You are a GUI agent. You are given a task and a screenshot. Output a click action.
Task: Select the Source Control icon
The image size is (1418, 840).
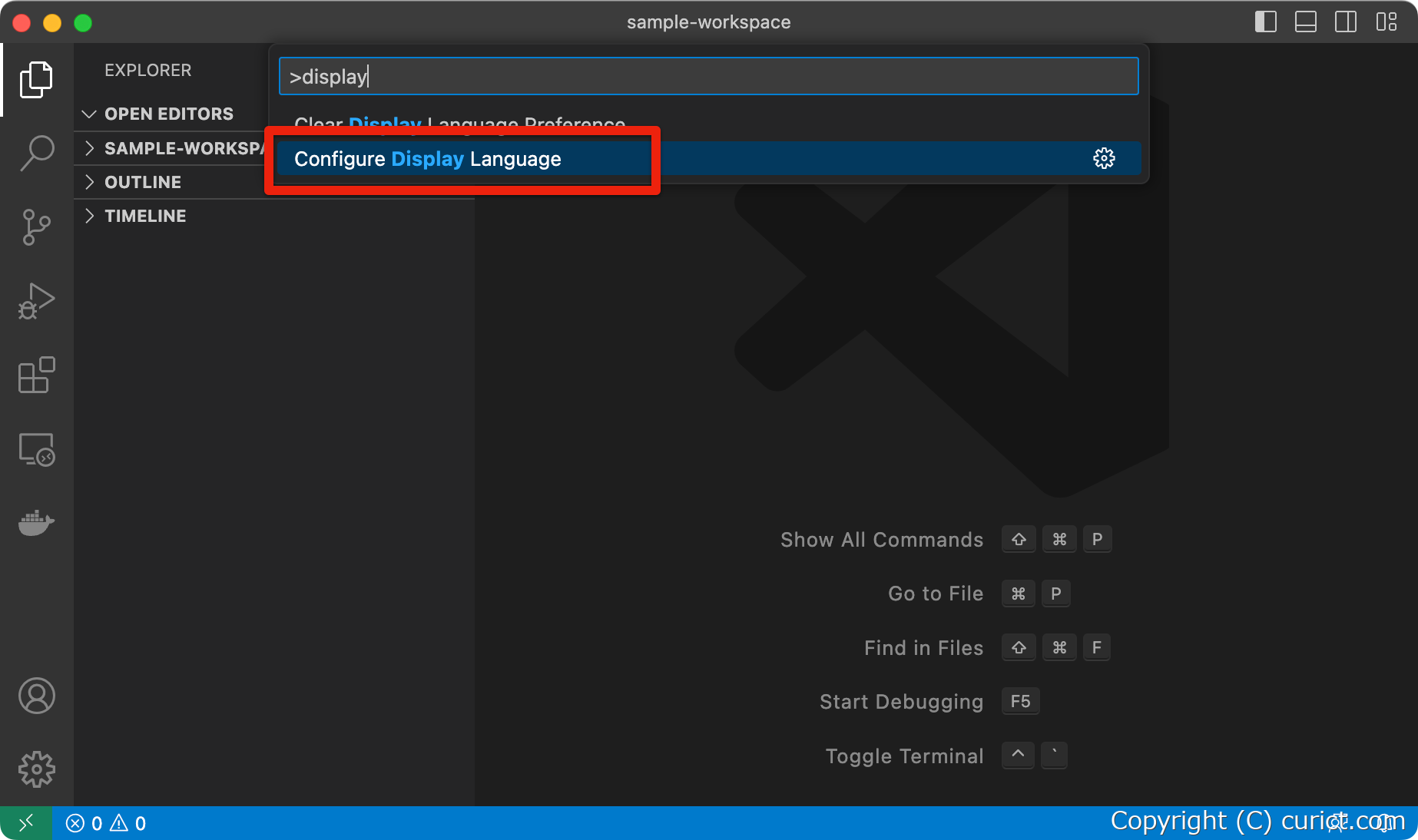[36, 227]
